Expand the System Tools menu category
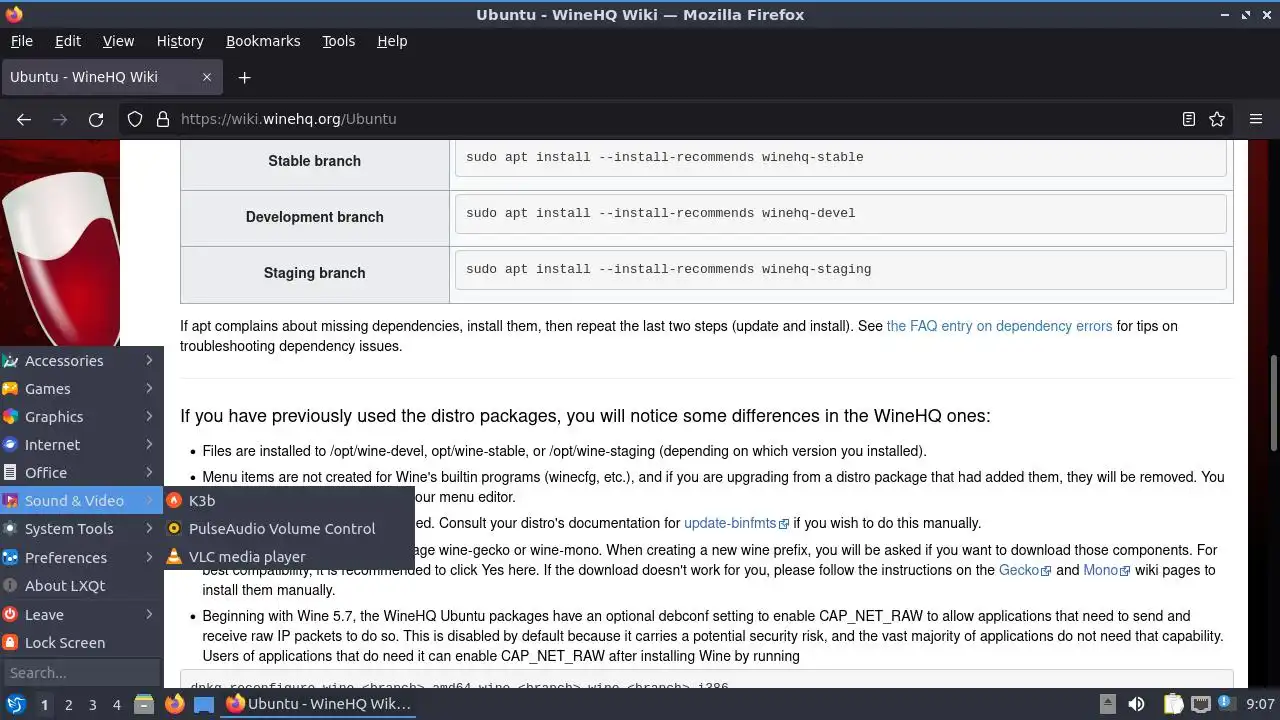 (x=81, y=529)
